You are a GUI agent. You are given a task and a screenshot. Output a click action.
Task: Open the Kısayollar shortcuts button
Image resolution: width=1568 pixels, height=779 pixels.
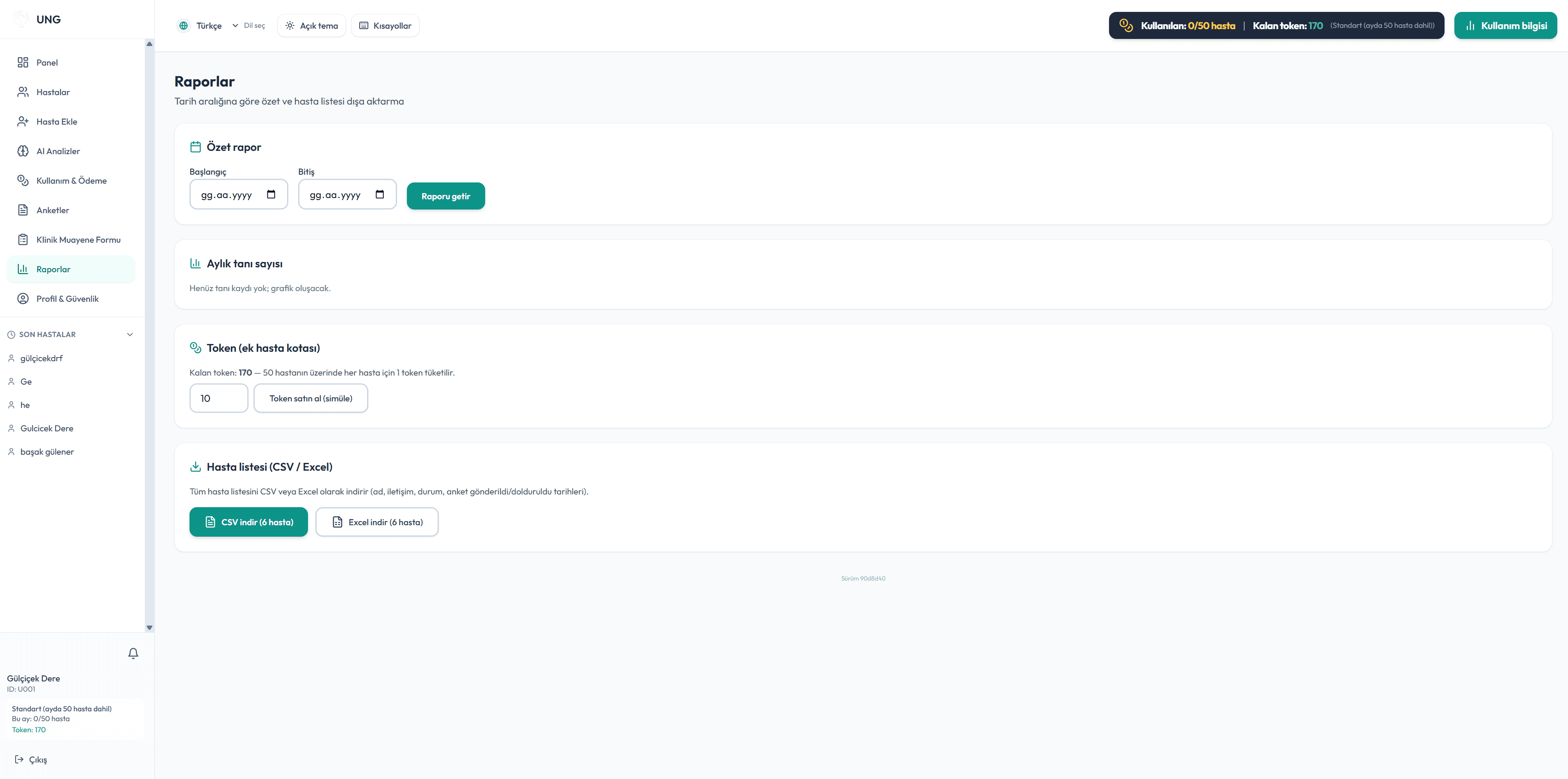point(385,25)
